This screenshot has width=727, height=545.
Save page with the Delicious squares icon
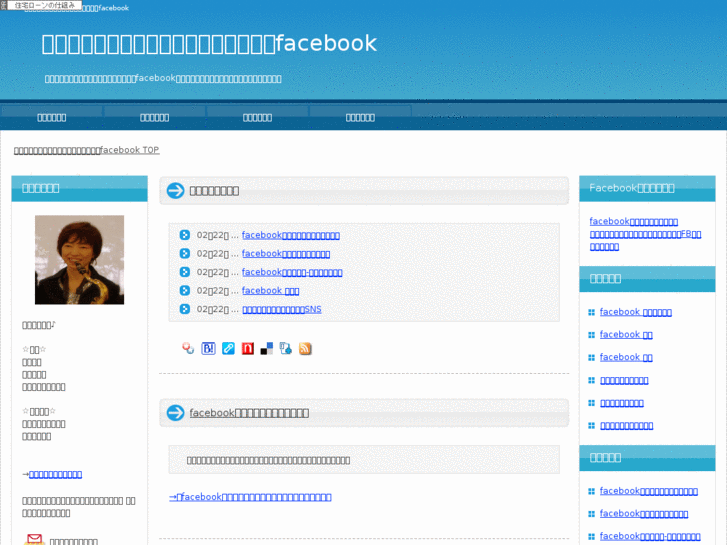(267, 348)
